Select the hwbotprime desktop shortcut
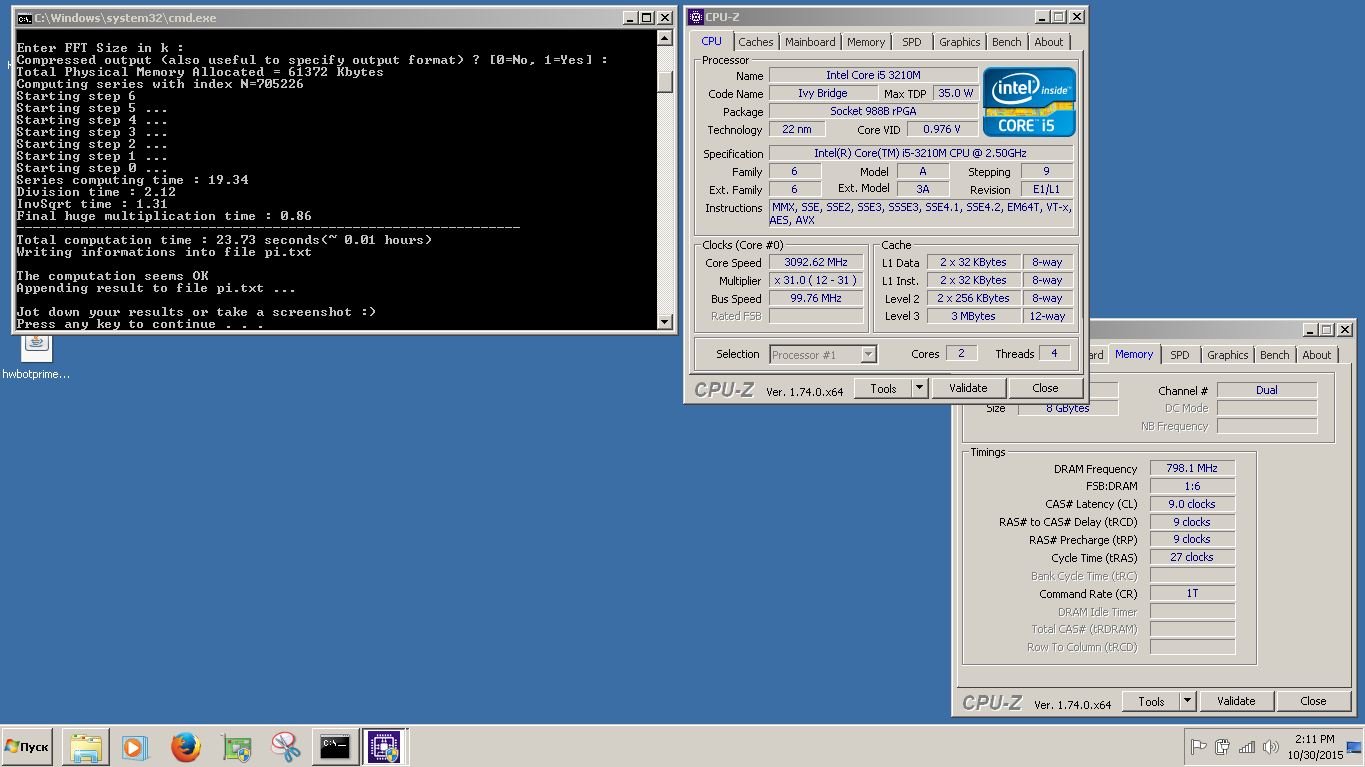 37,358
